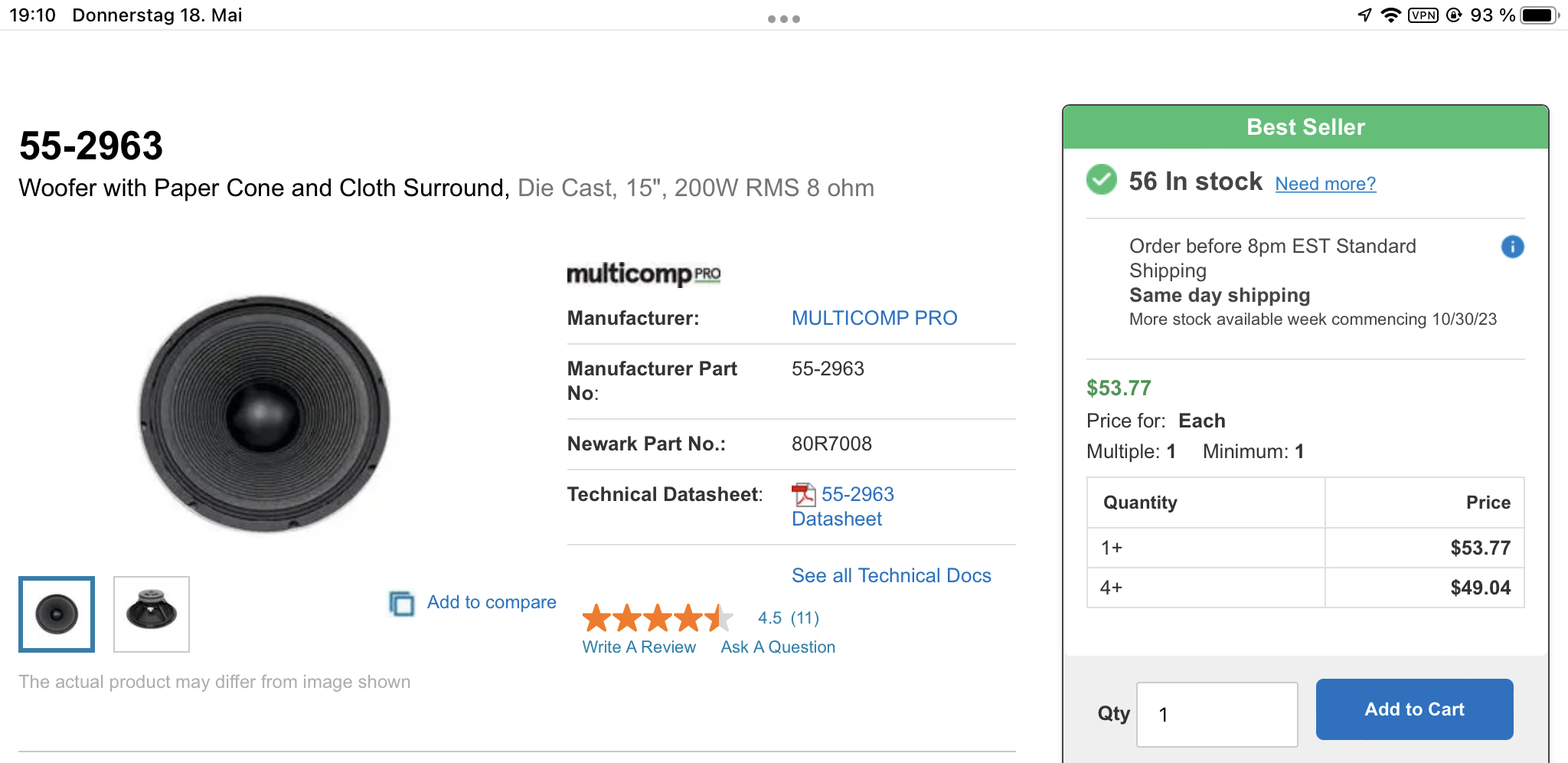Click the Add to compare icon
Screen dimensions: 1568x763
point(402,603)
